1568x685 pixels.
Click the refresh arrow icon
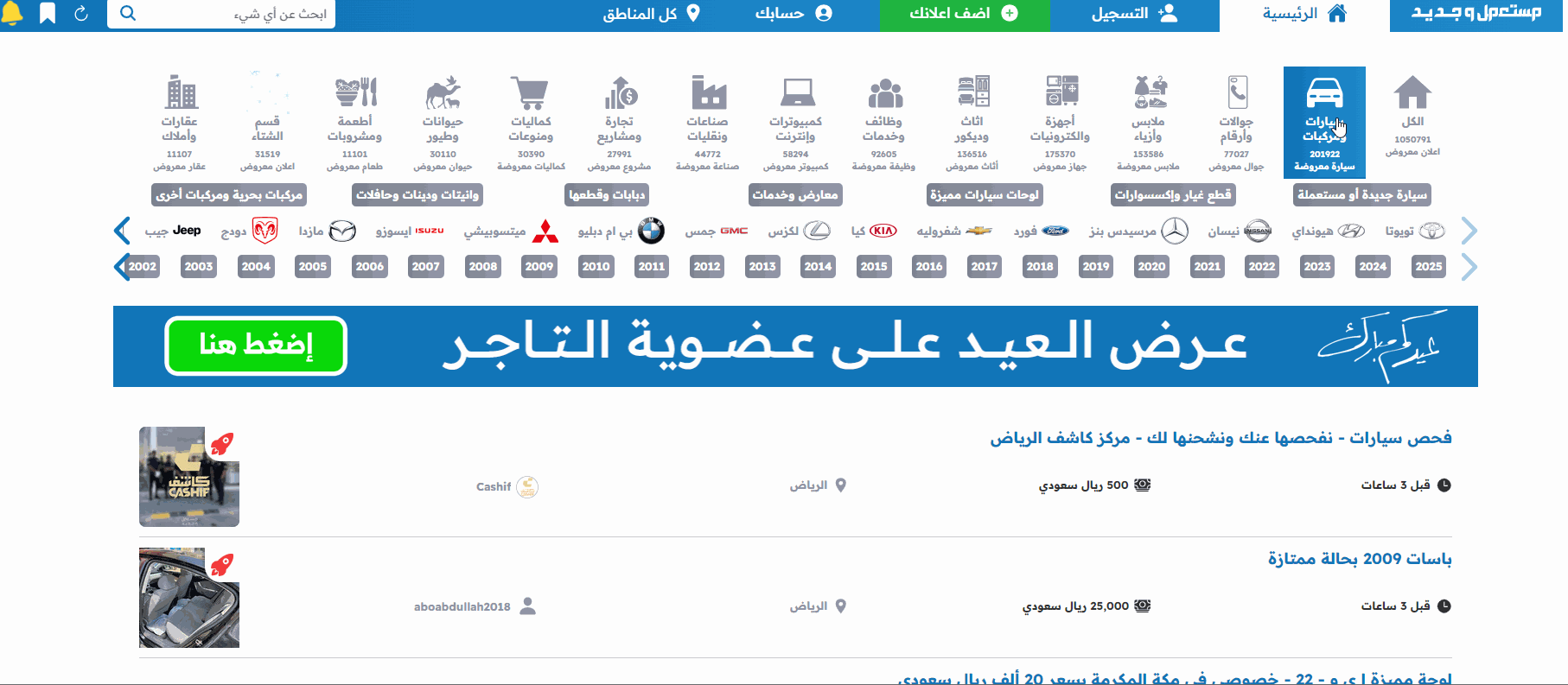pyautogui.click(x=81, y=14)
